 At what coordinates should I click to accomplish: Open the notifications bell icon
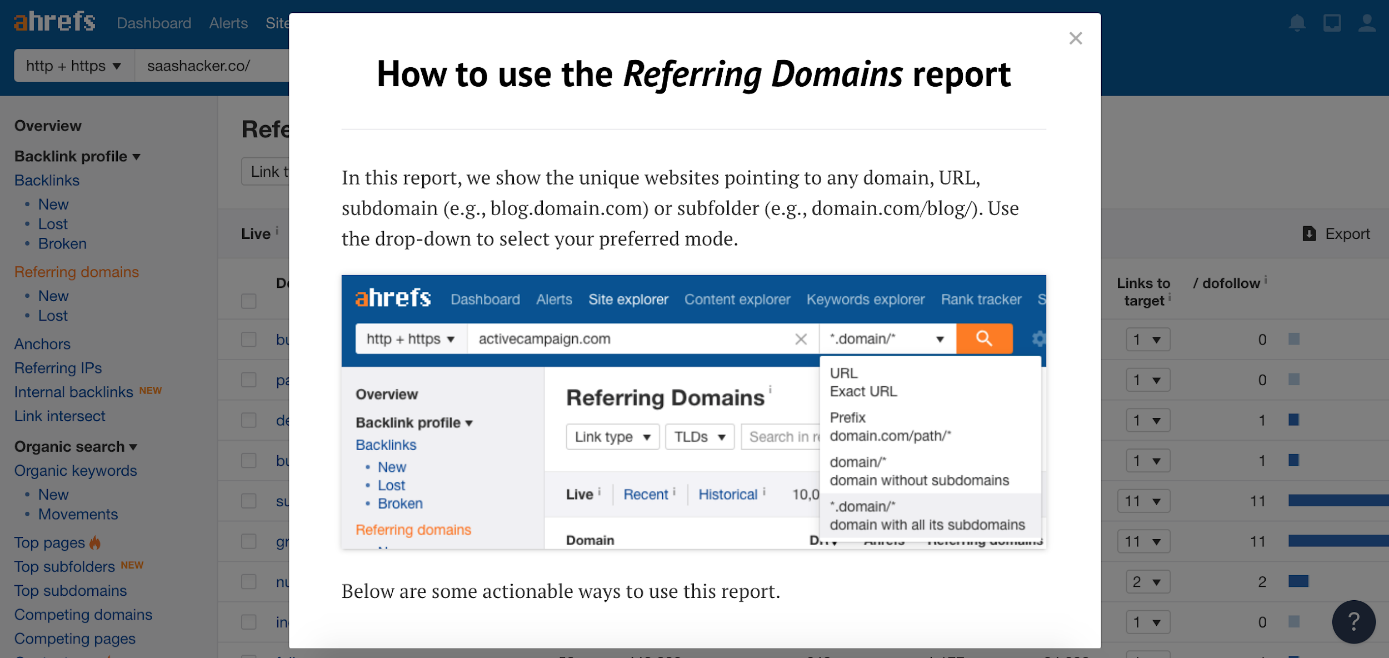tap(1297, 22)
